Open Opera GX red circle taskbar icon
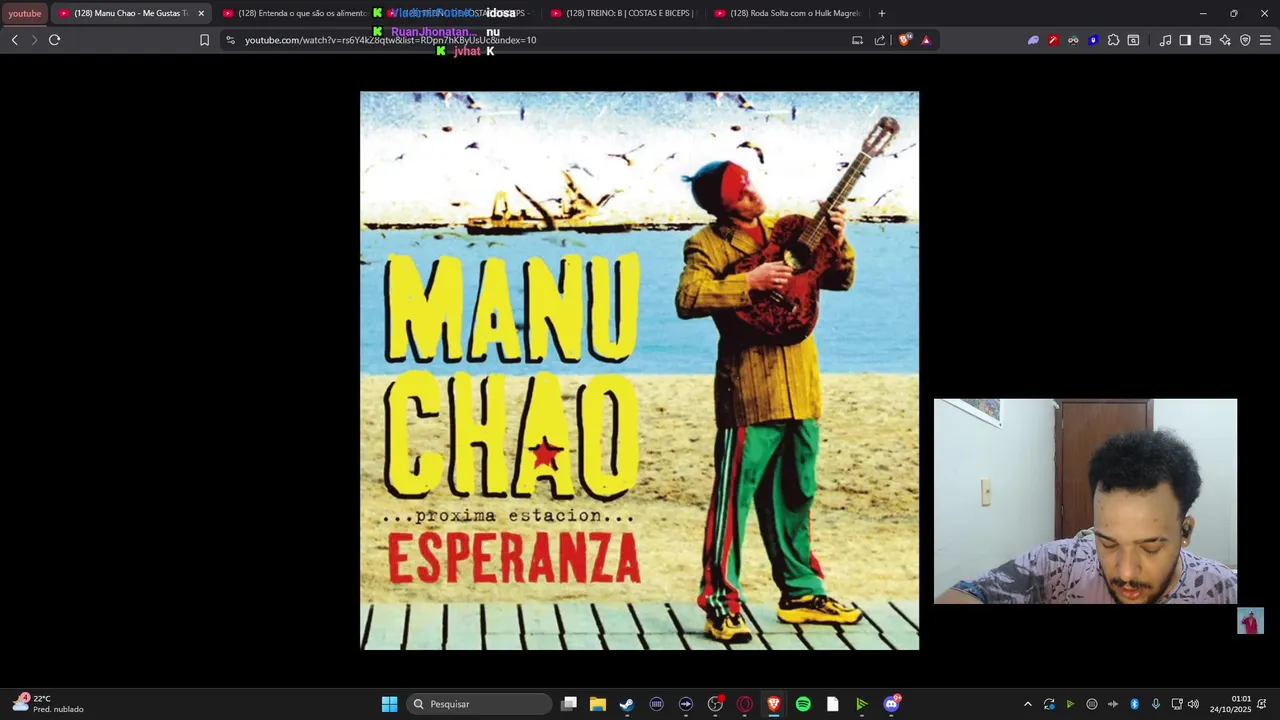The height and width of the screenshot is (720, 1280). click(x=744, y=704)
